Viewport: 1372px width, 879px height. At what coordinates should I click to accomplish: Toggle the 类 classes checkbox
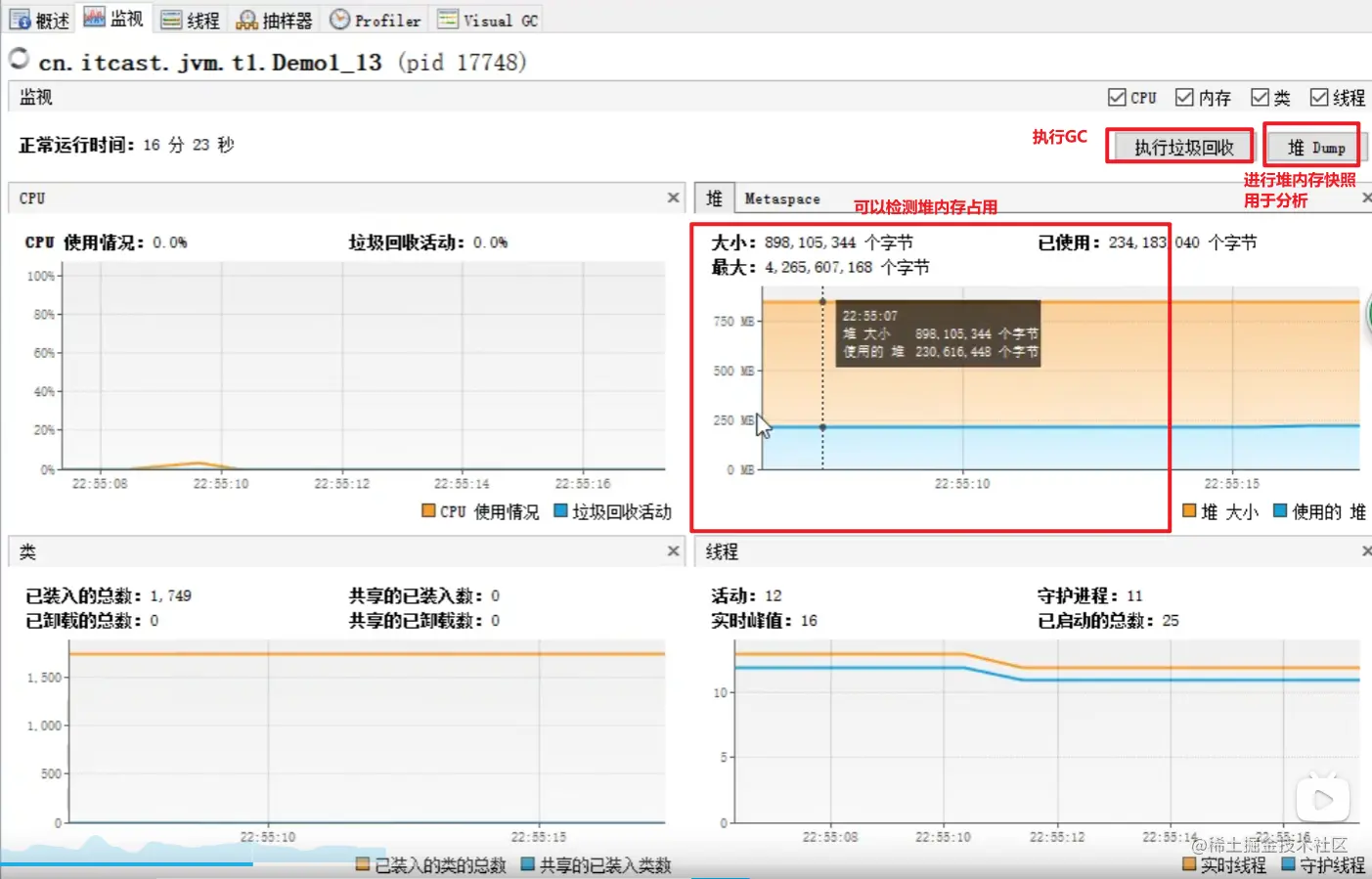[1261, 97]
